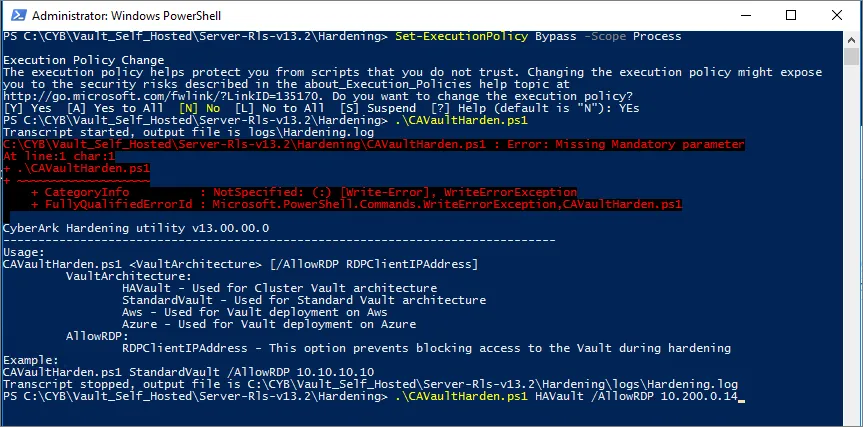Open the PowerShell title bar system menu icon
Screen dimensions: 863x427
point(15,14)
